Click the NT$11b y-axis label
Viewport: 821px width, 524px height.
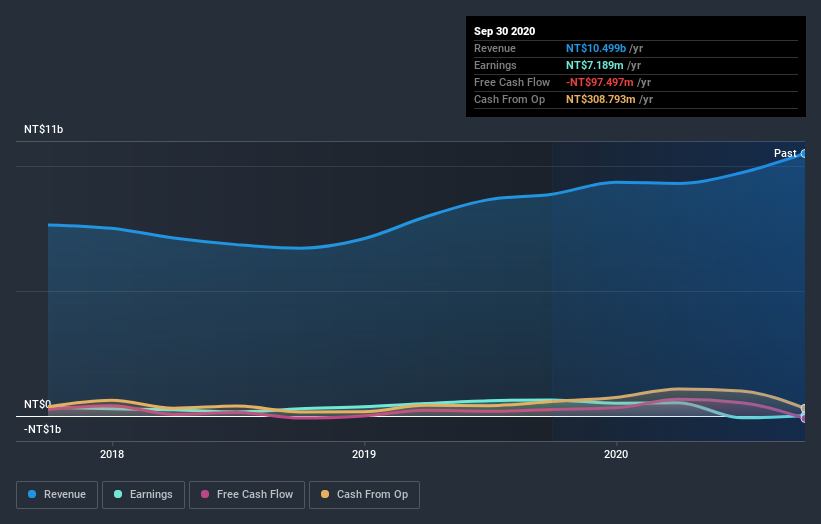tap(43, 129)
